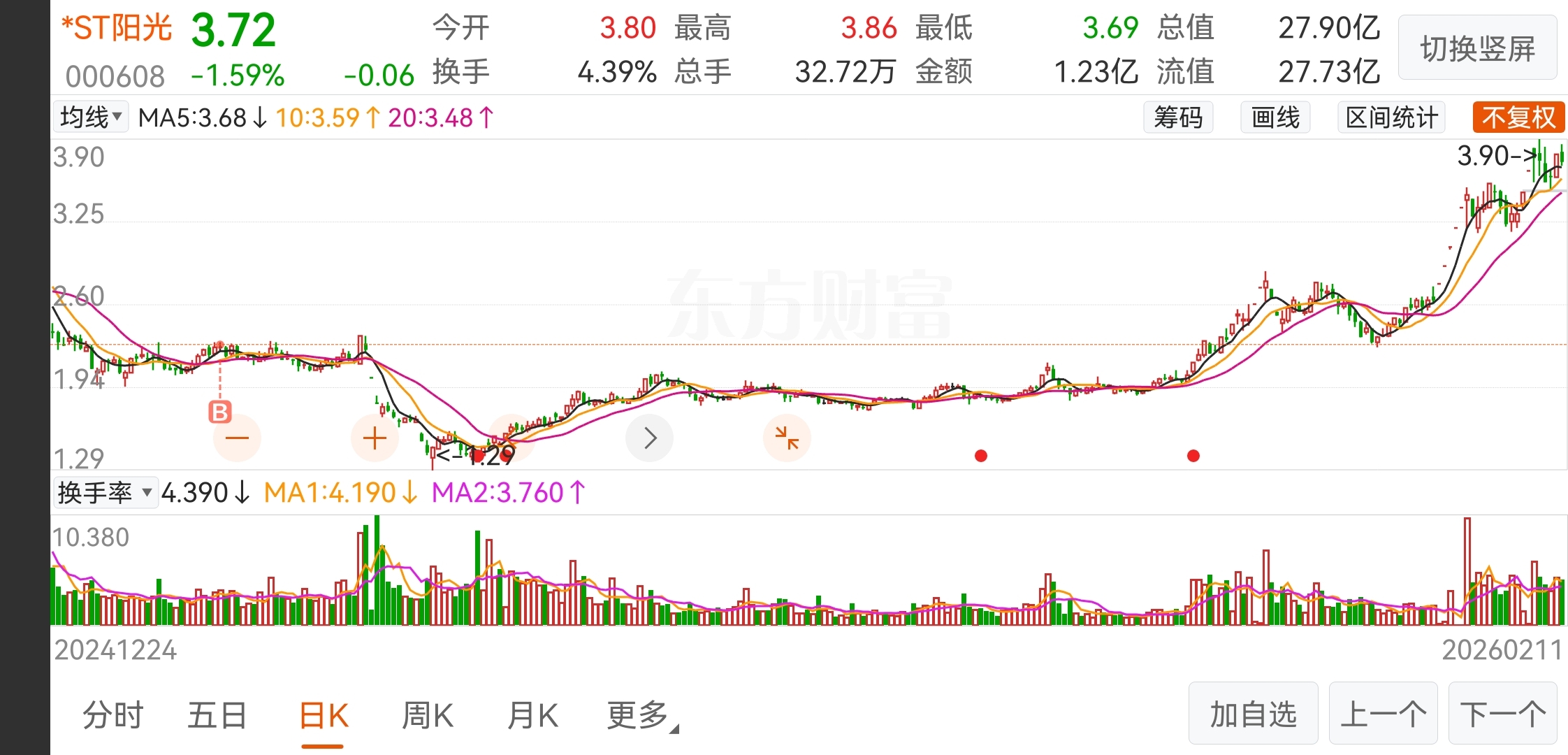The height and width of the screenshot is (755, 1568).
Task: Switch to the 周K tab
Action: coord(428,716)
